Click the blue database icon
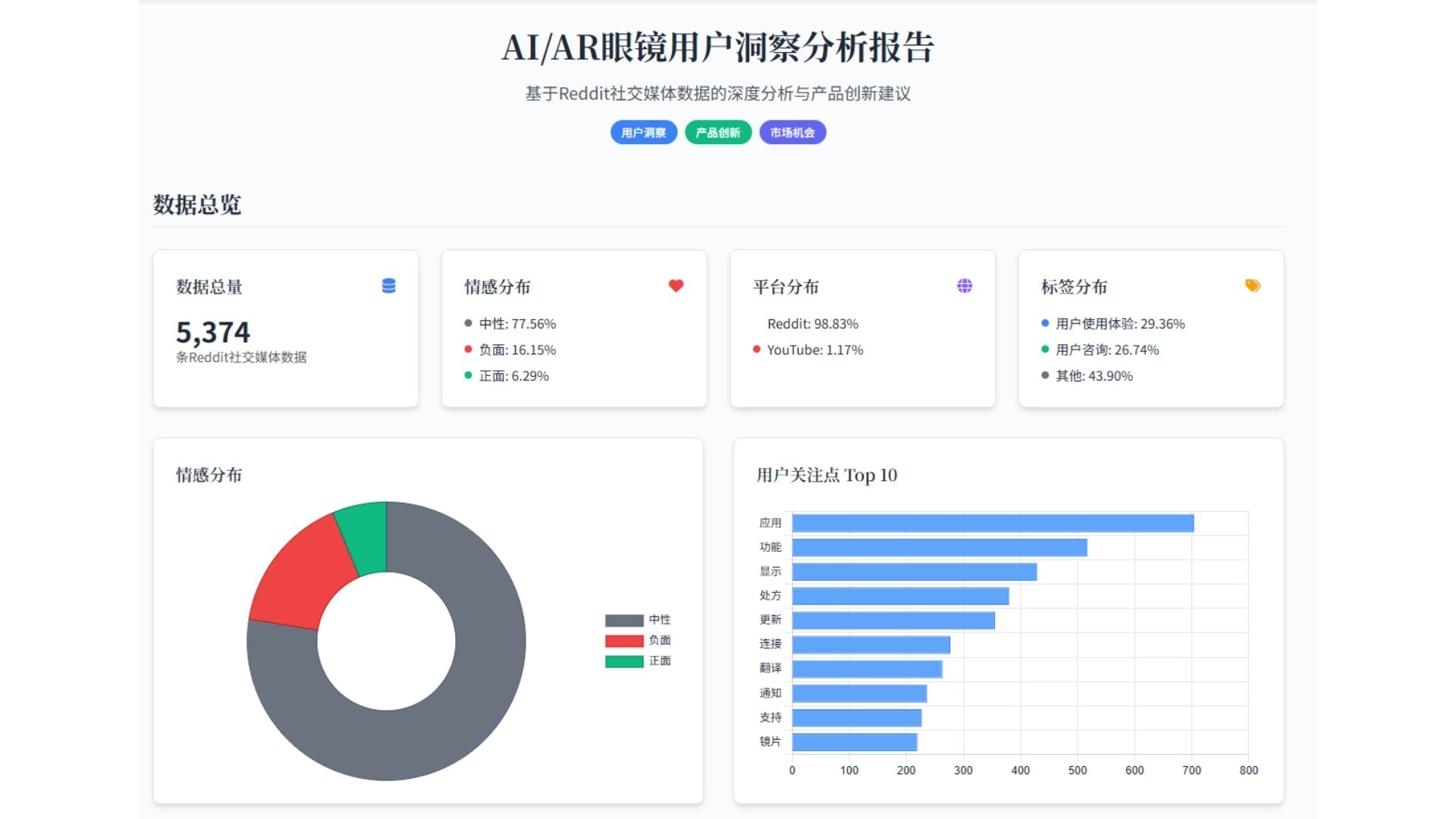This screenshot has width=1456, height=819. pyautogui.click(x=388, y=286)
